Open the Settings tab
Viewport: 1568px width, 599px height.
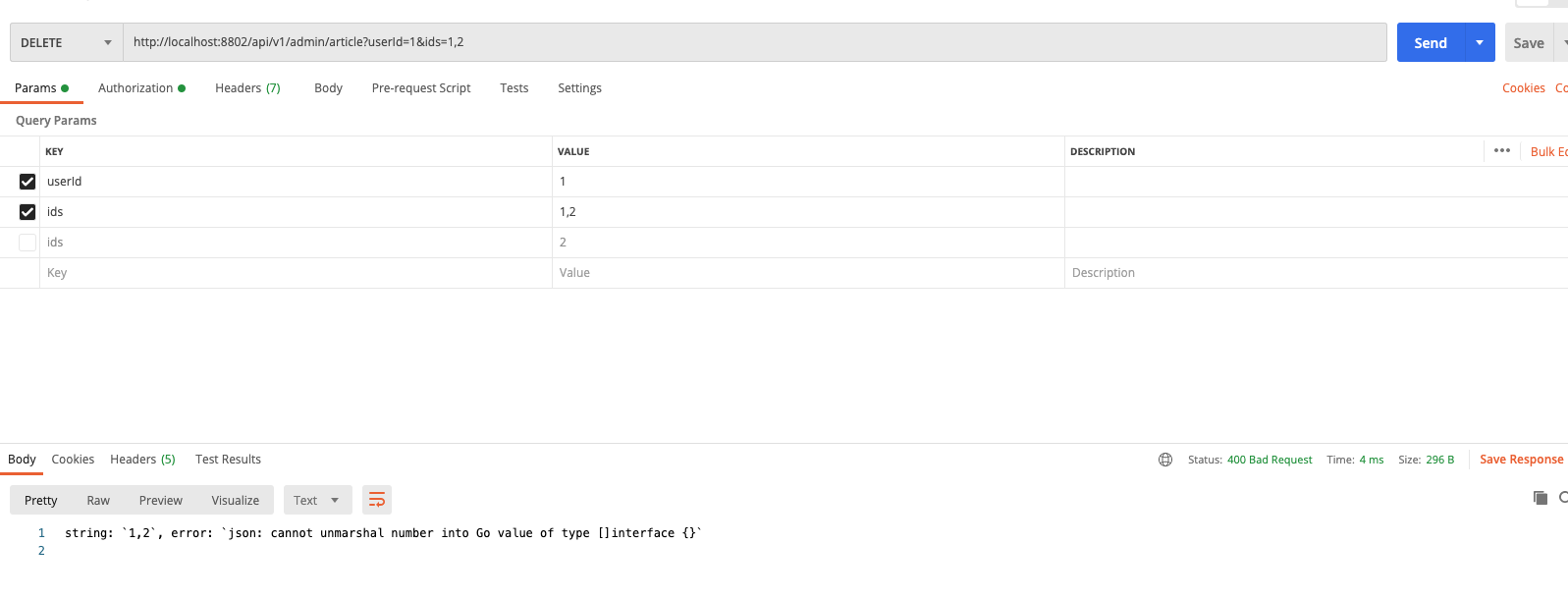click(579, 87)
